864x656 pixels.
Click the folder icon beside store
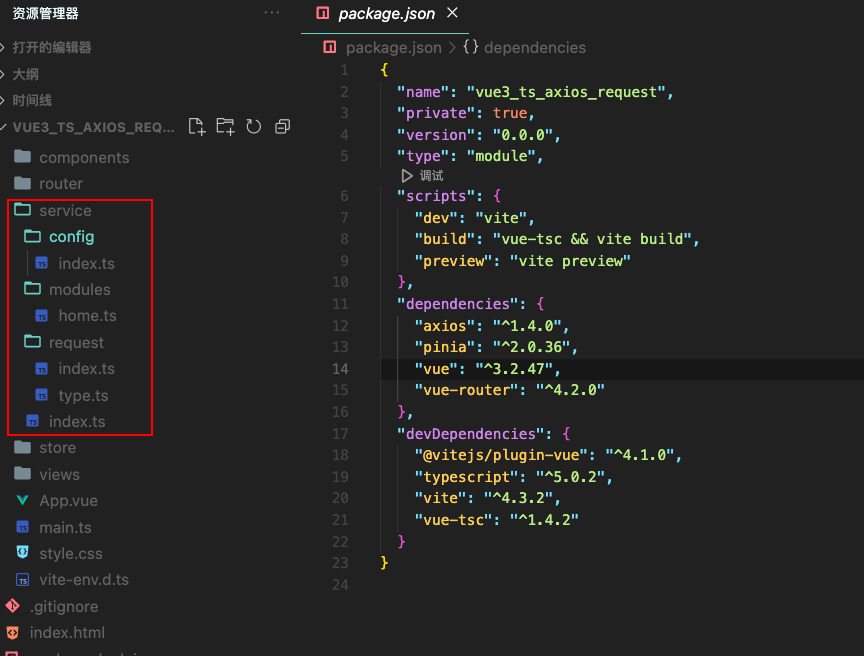coord(23,447)
